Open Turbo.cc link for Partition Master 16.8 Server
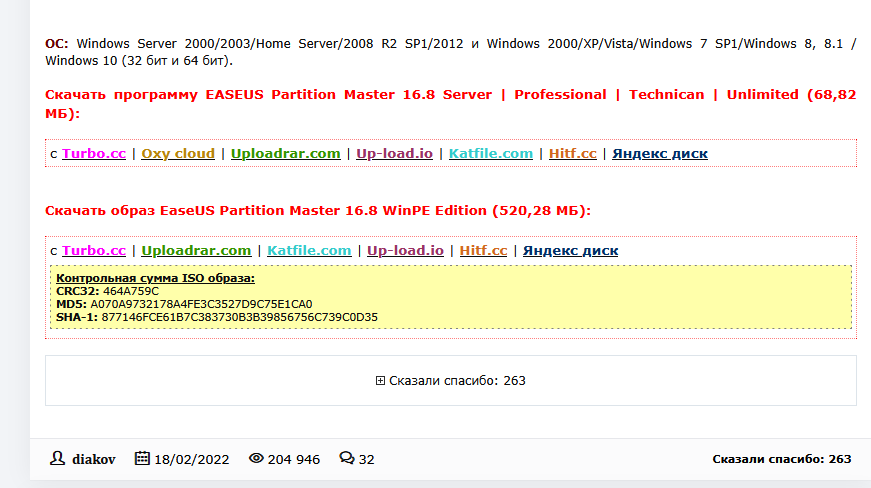This screenshot has height=488, width=871. 94,153
